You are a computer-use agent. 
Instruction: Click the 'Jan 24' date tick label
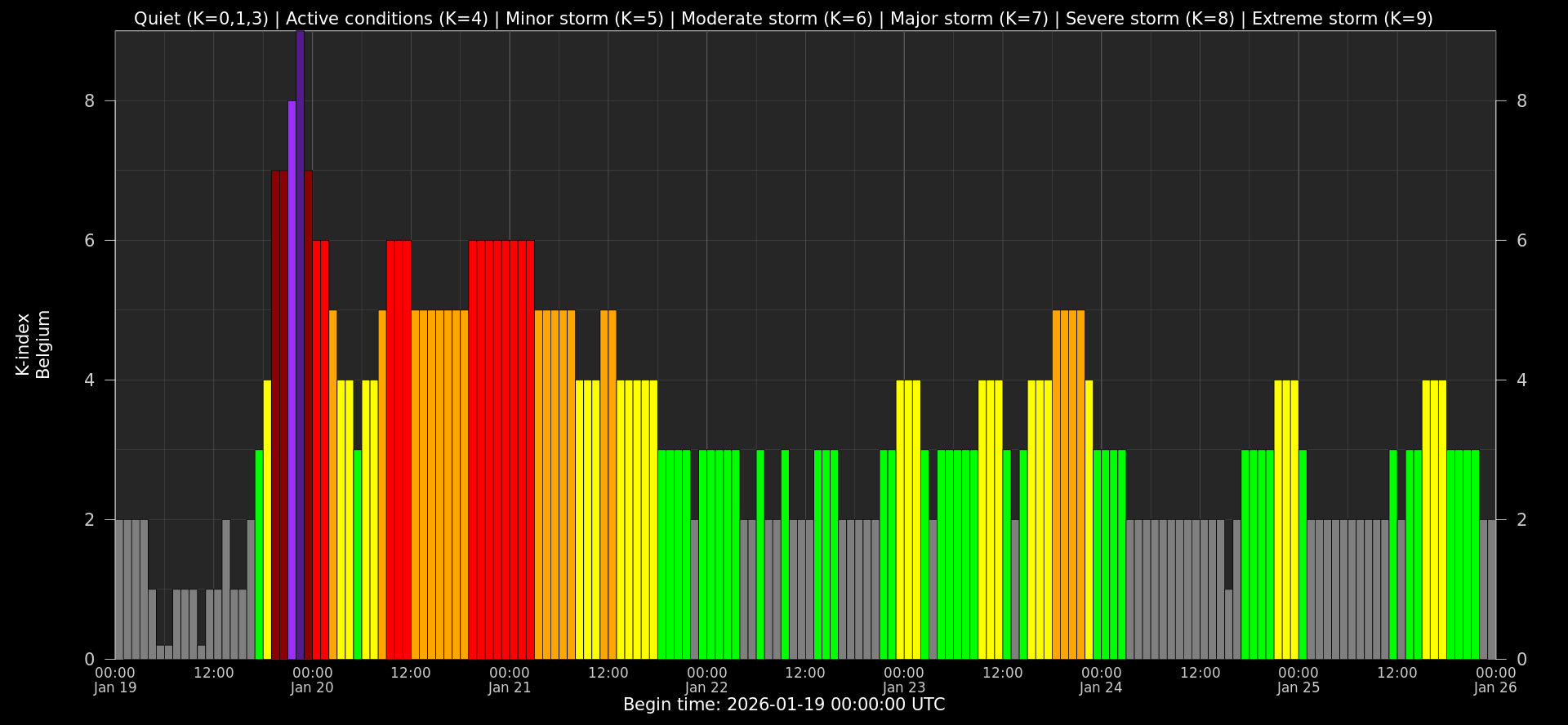click(1101, 687)
